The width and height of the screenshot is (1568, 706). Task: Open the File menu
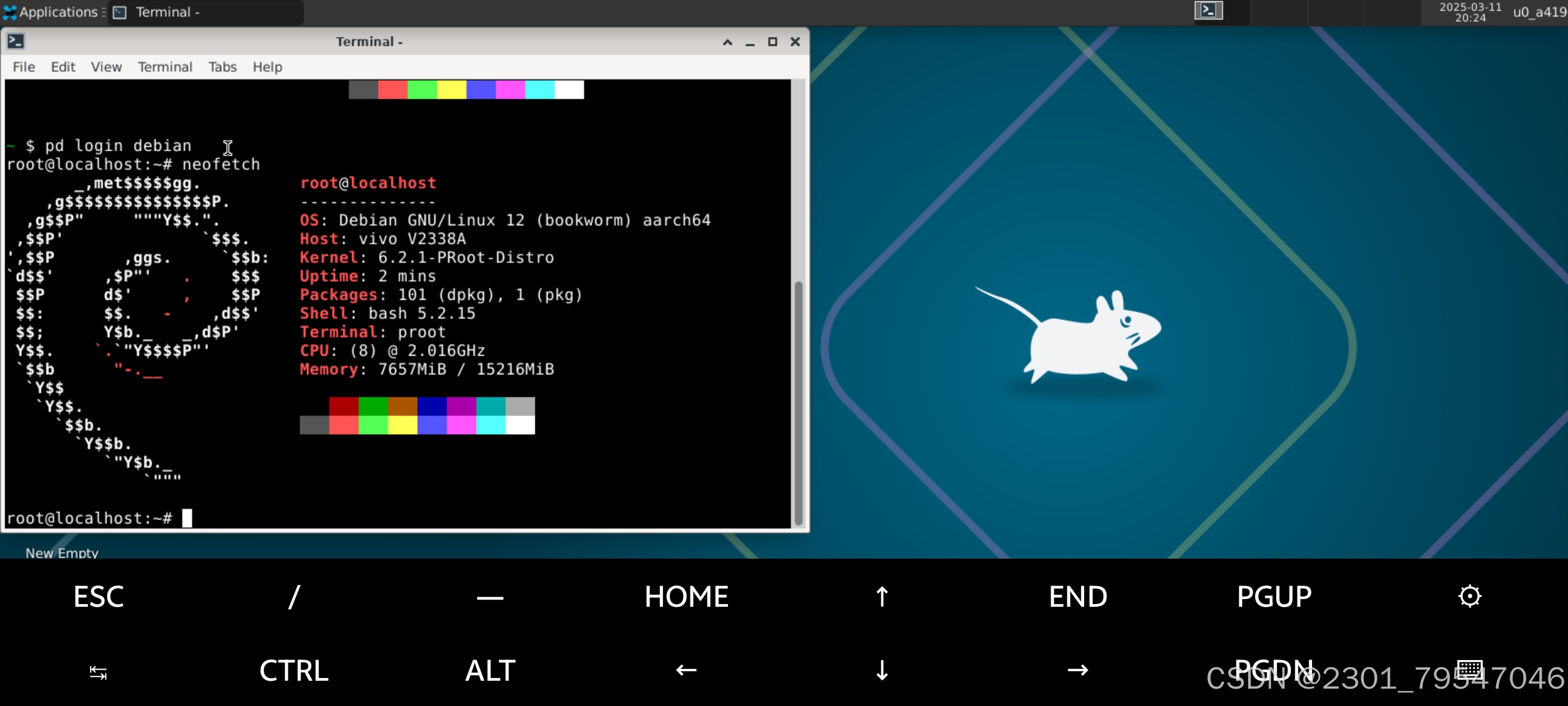pos(24,67)
